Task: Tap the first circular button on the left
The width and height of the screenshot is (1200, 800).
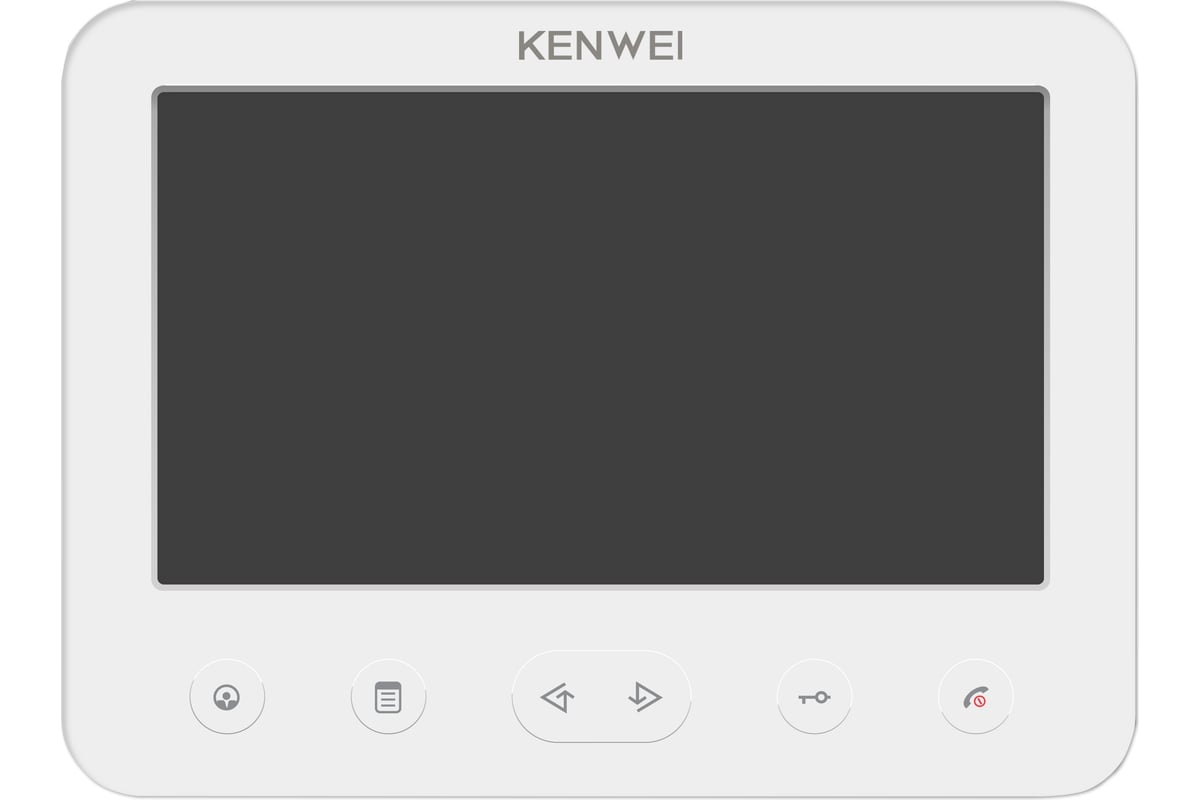Action: coord(227,696)
